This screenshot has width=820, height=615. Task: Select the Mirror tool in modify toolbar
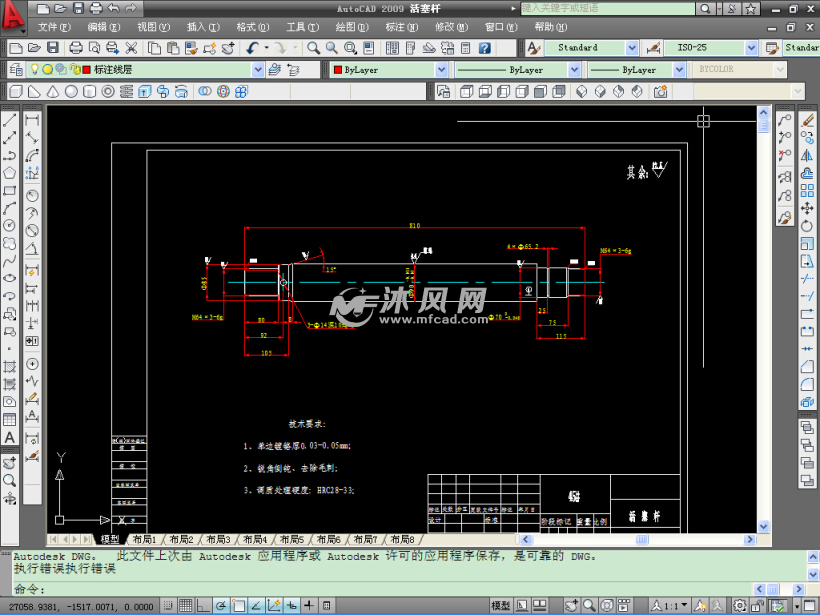pos(808,156)
